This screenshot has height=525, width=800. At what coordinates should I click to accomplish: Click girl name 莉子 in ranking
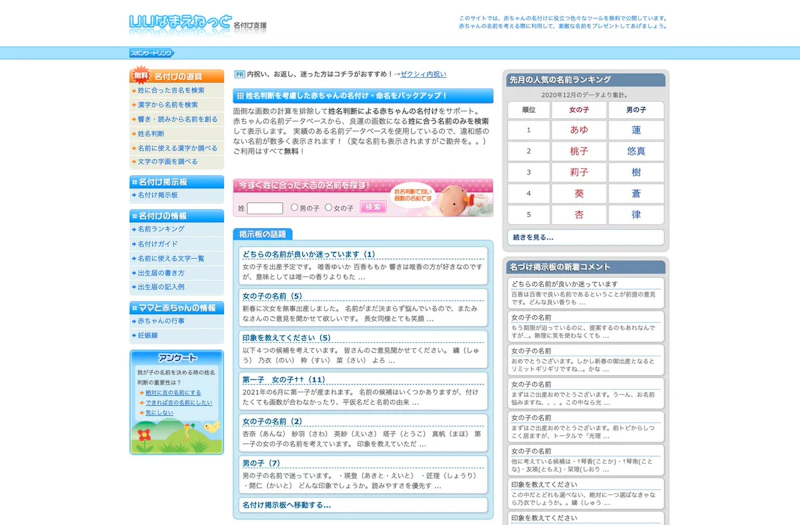tap(579, 172)
